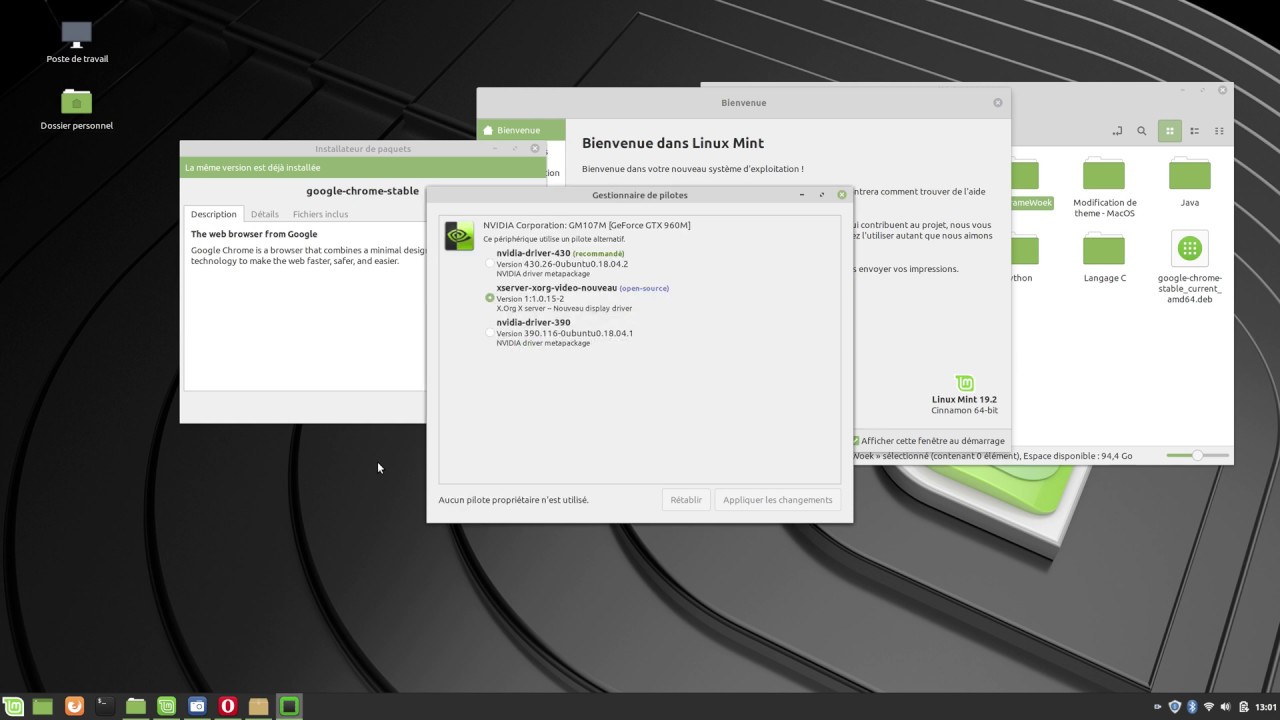The image size is (1280, 720).
Task: Select the Langage C folder
Action: click(x=1104, y=257)
